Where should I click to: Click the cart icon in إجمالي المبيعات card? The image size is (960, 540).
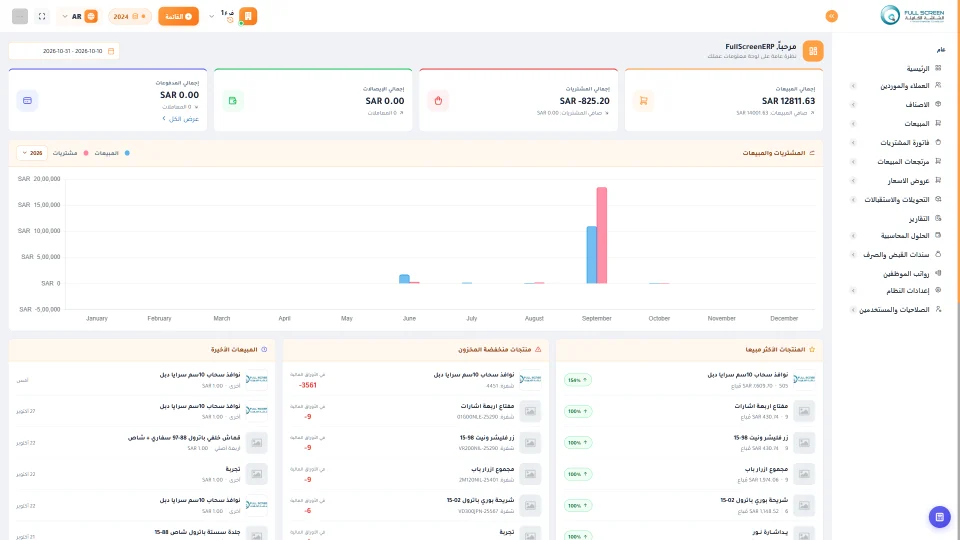(x=643, y=100)
